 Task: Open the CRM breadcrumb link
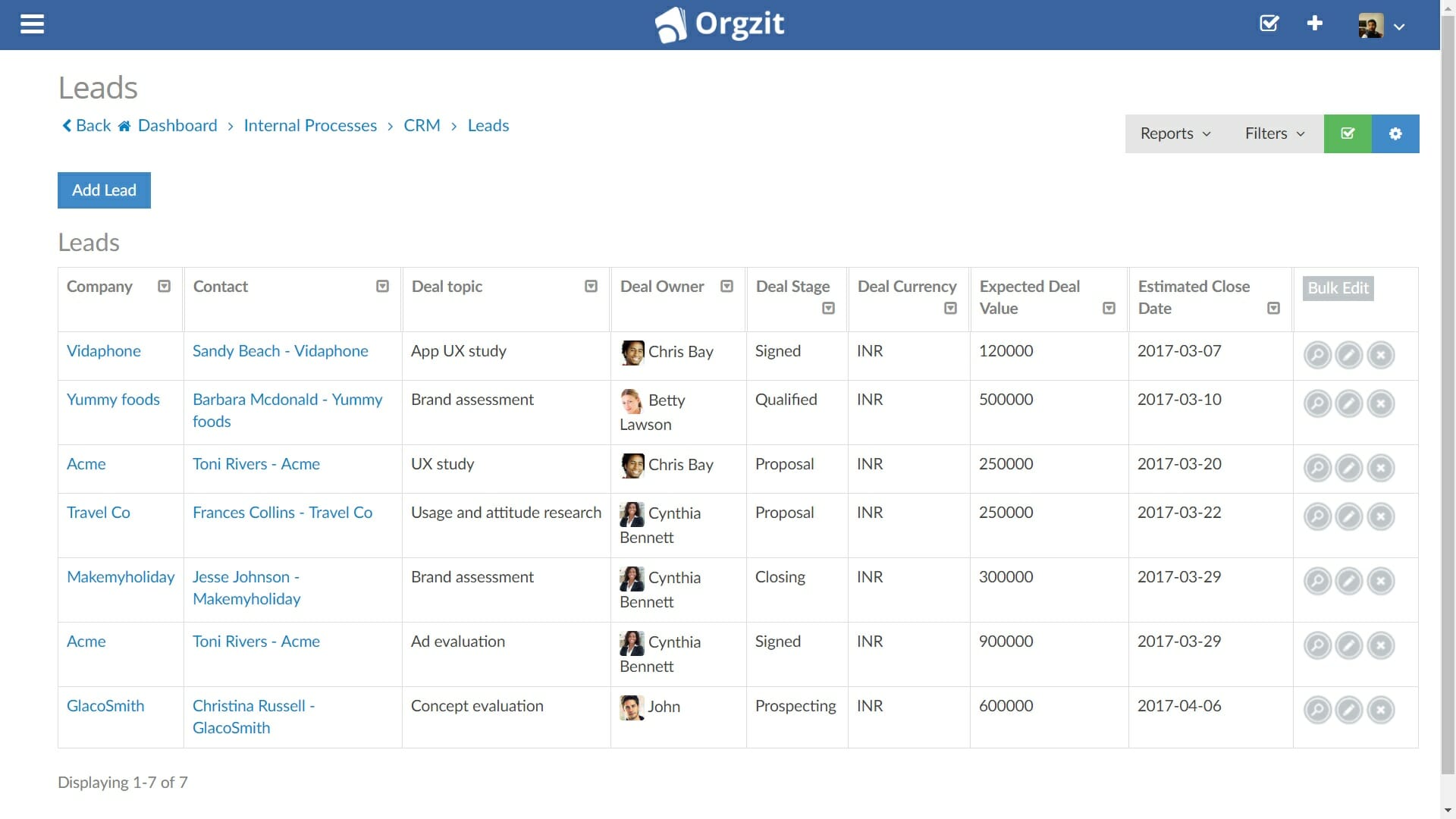(422, 126)
